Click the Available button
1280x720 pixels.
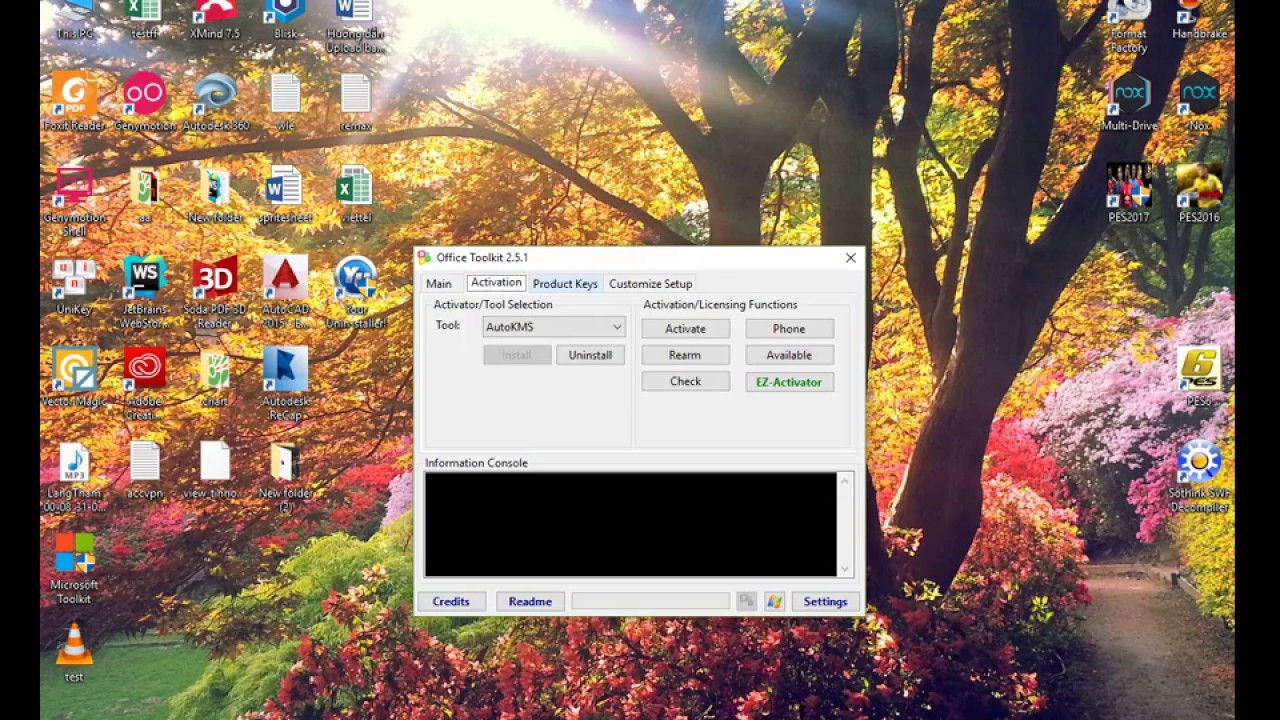coord(789,355)
